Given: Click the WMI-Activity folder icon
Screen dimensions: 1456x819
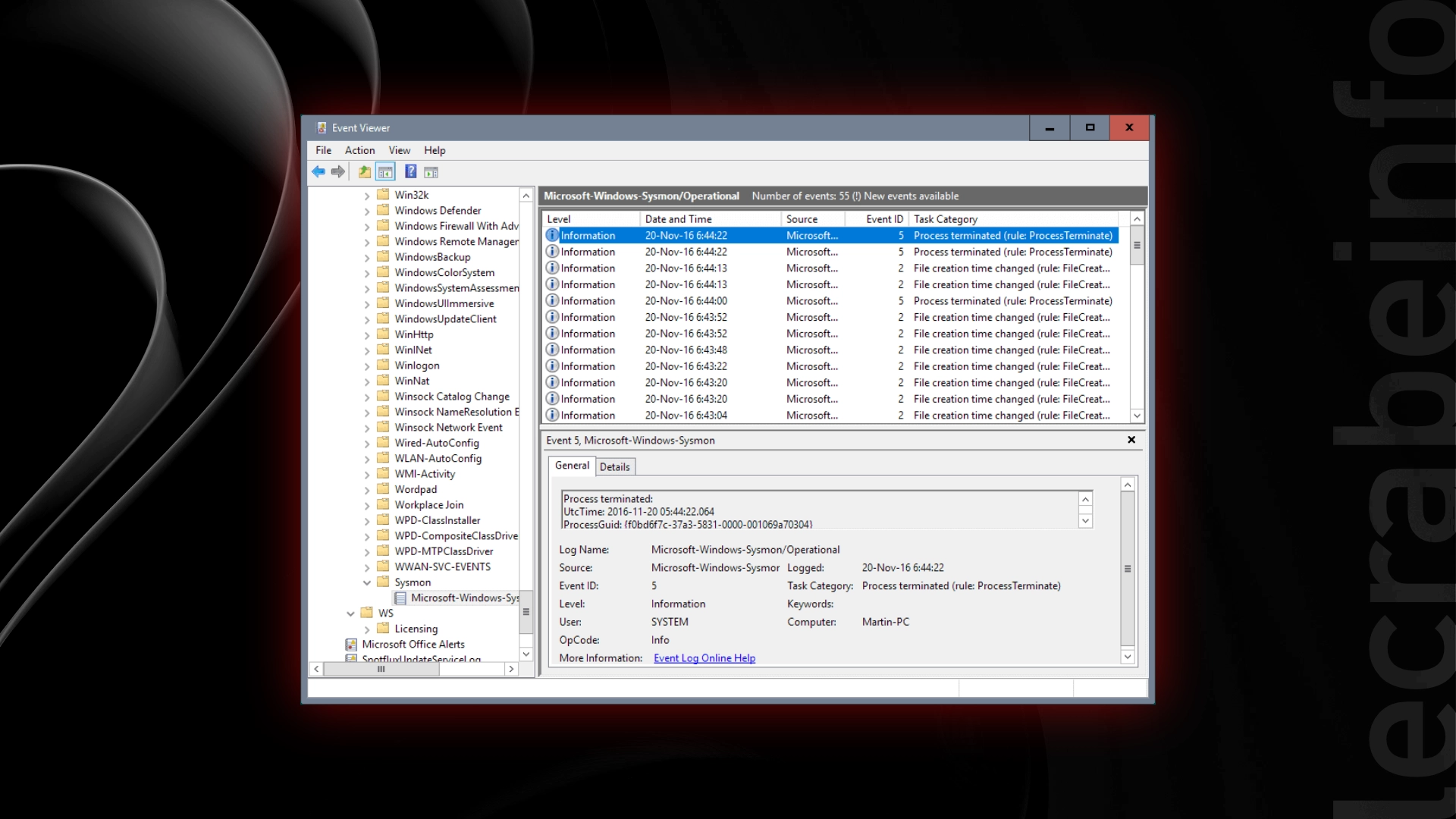Looking at the screenshot, I should 383,474.
